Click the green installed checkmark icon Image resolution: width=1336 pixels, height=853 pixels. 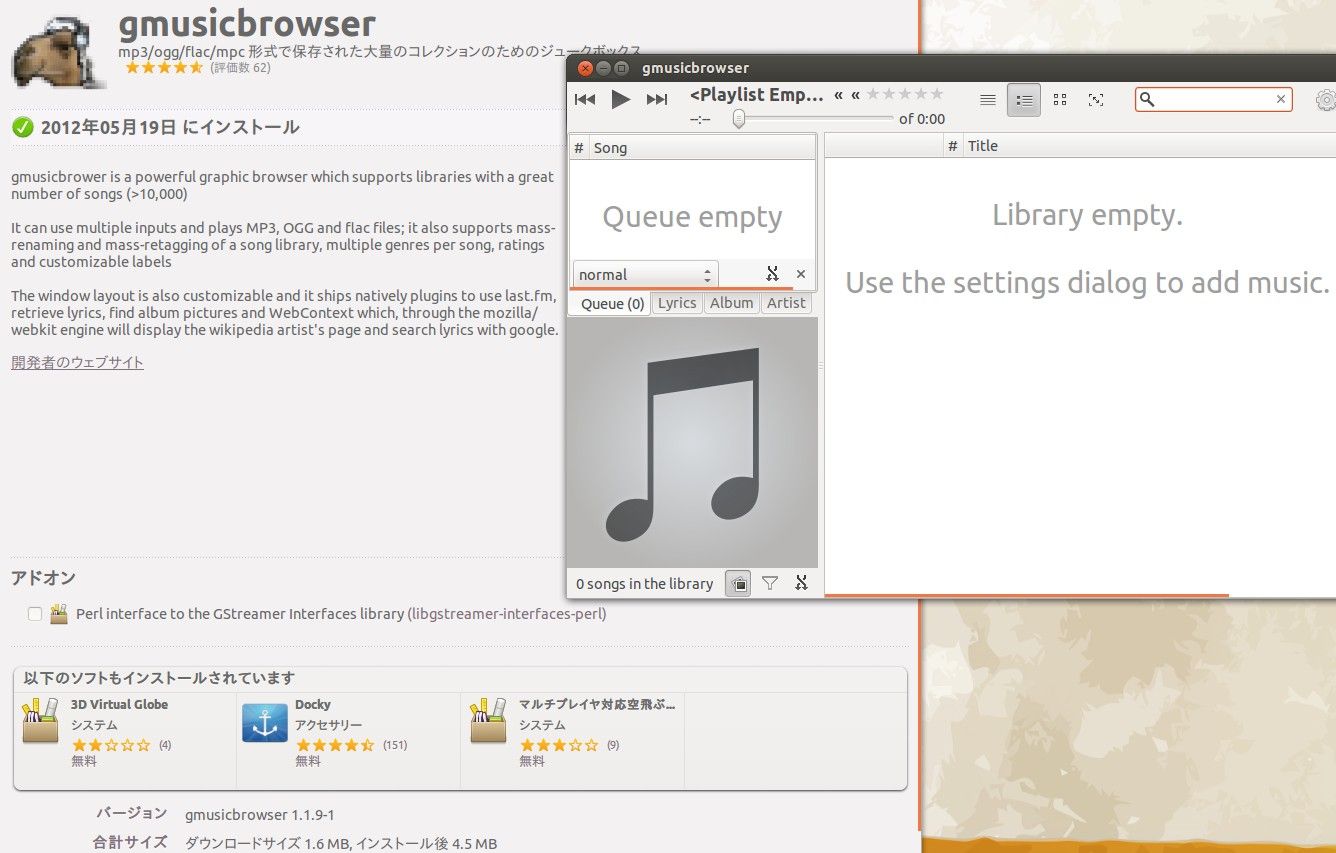[23, 127]
